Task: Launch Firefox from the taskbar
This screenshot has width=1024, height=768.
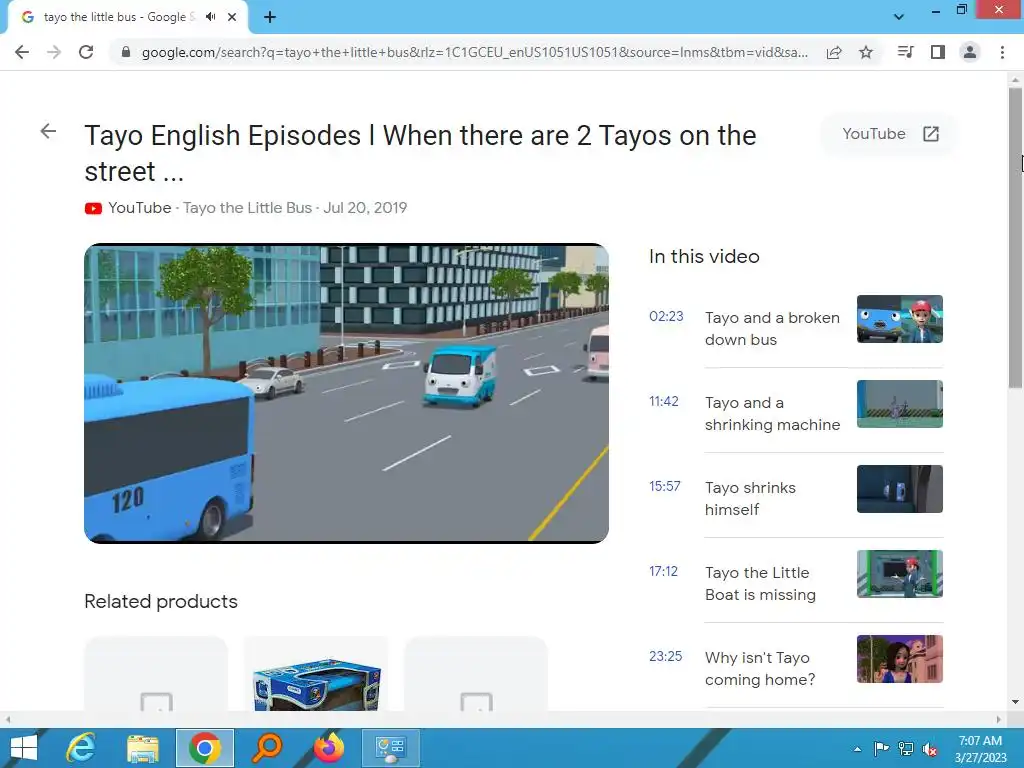Action: pyautogui.click(x=328, y=748)
